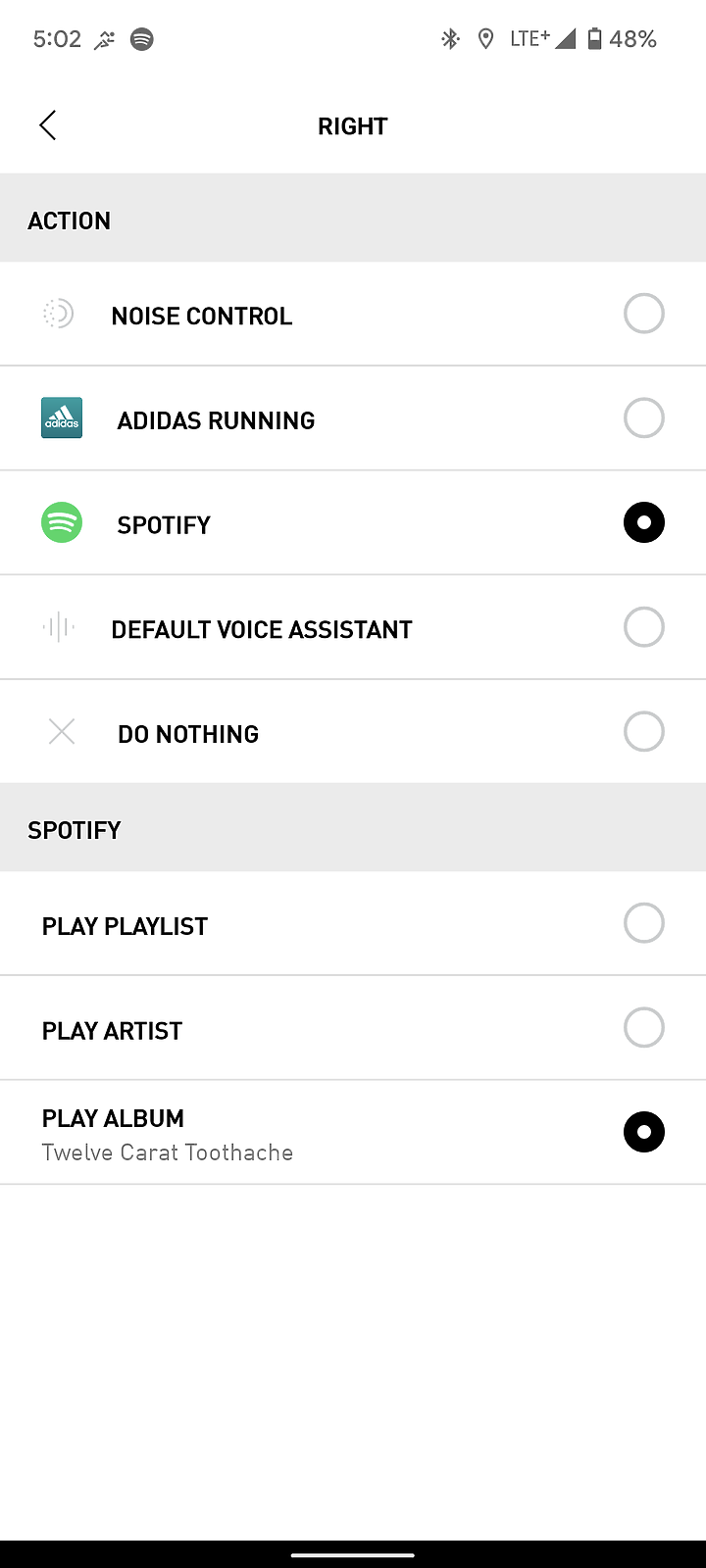Choose the Play Playlist radio option
This screenshot has height=1568, width=706.
click(x=644, y=923)
